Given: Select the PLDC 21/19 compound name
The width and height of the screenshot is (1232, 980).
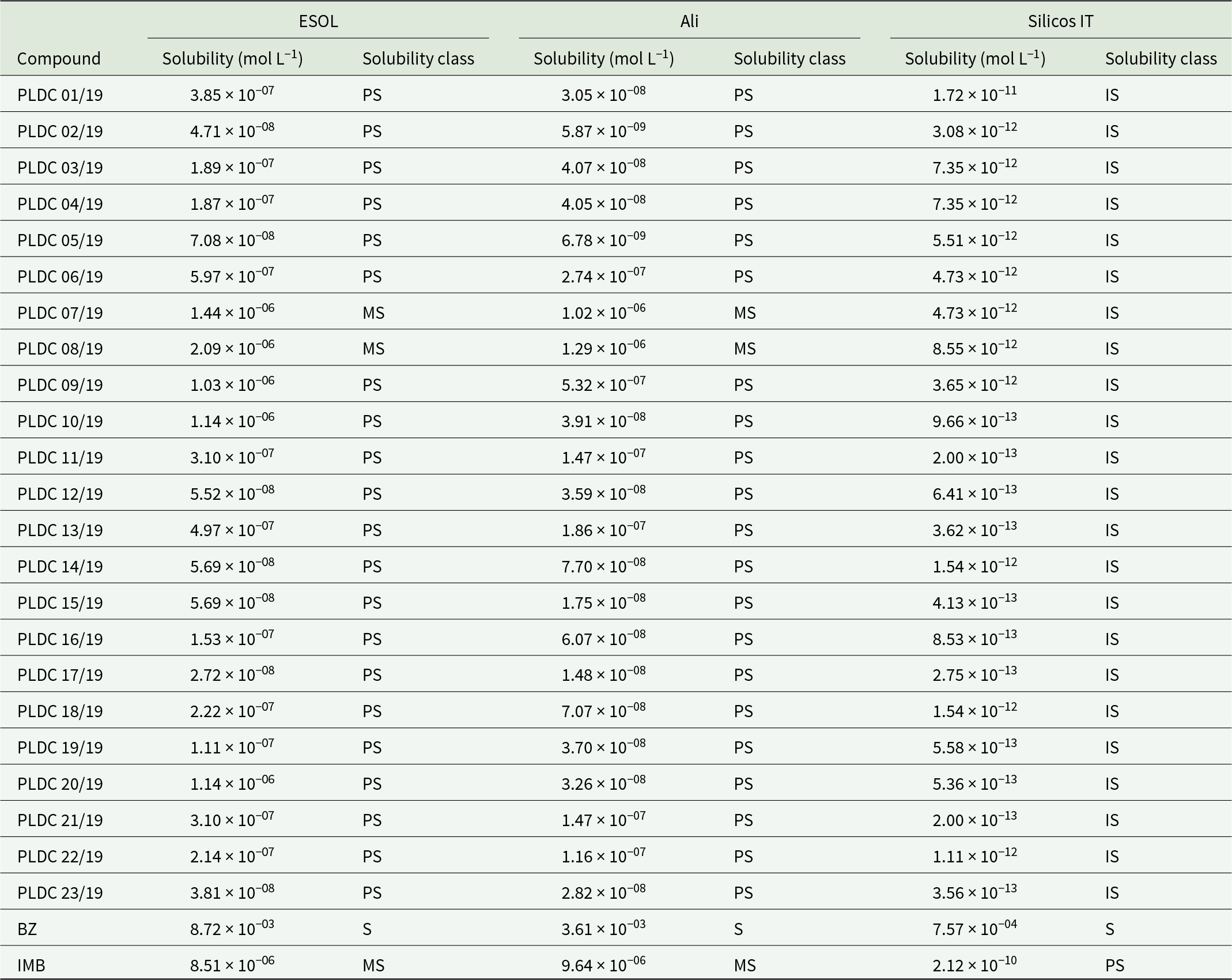Looking at the screenshot, I should (x=60, y=820).
